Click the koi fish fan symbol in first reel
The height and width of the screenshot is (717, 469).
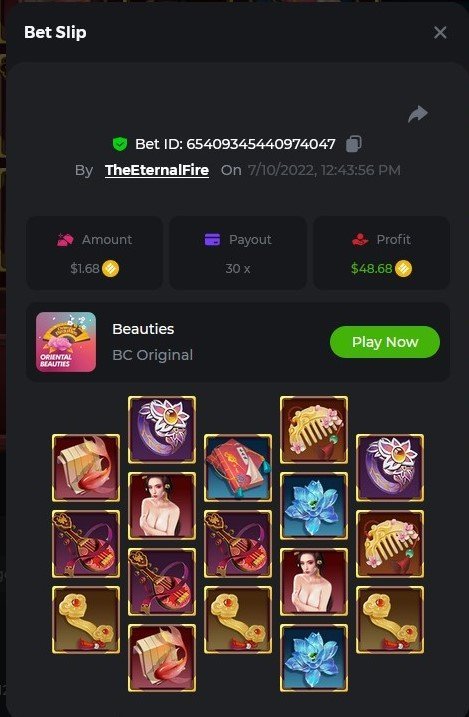[x=86, y=468]
